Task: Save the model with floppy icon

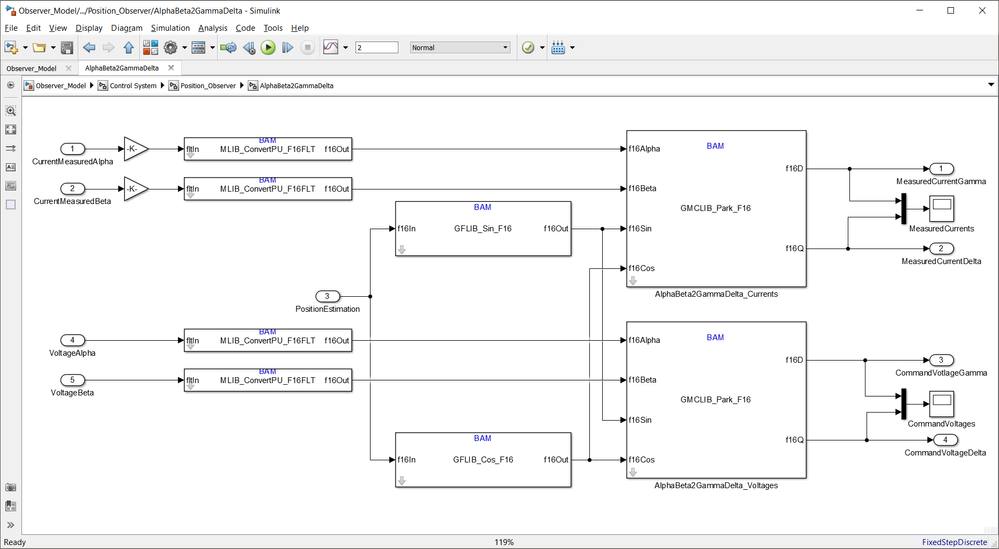Action: pos(67,47)
